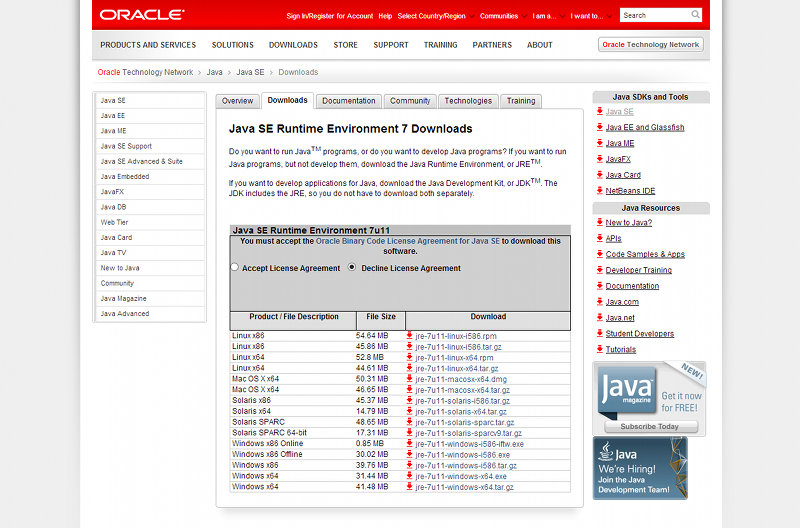Click arrow icon beside Code Samples & Apps
The image size is (800, 528).
click(599, 254)
